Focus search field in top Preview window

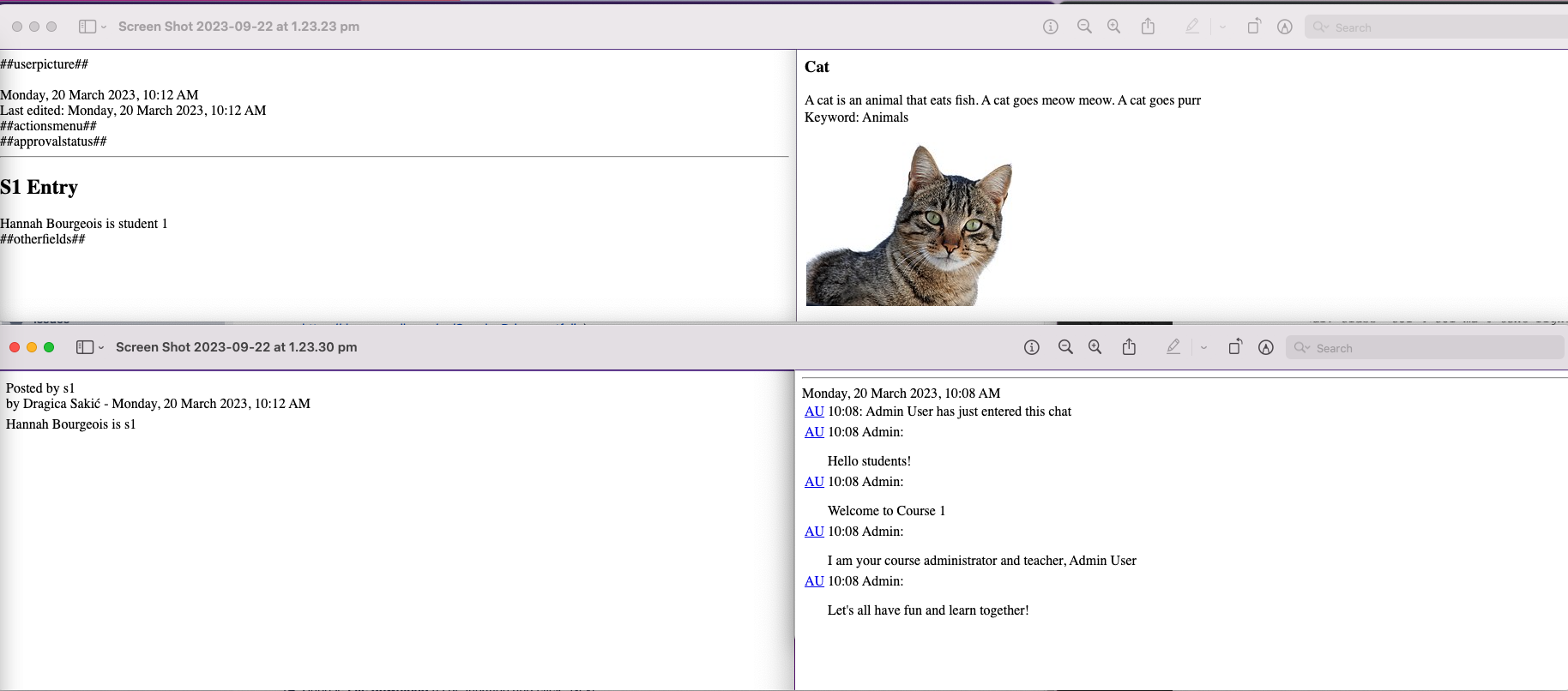1437,27
